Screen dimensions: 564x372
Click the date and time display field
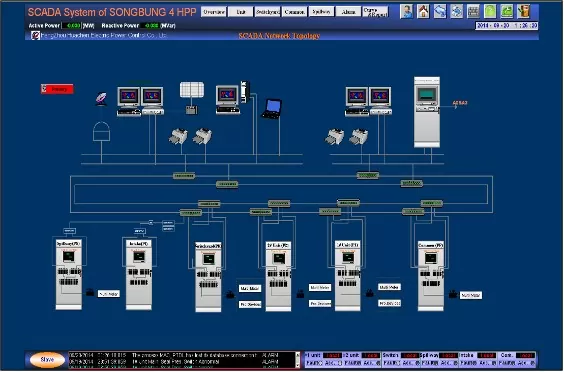(507, 26)
